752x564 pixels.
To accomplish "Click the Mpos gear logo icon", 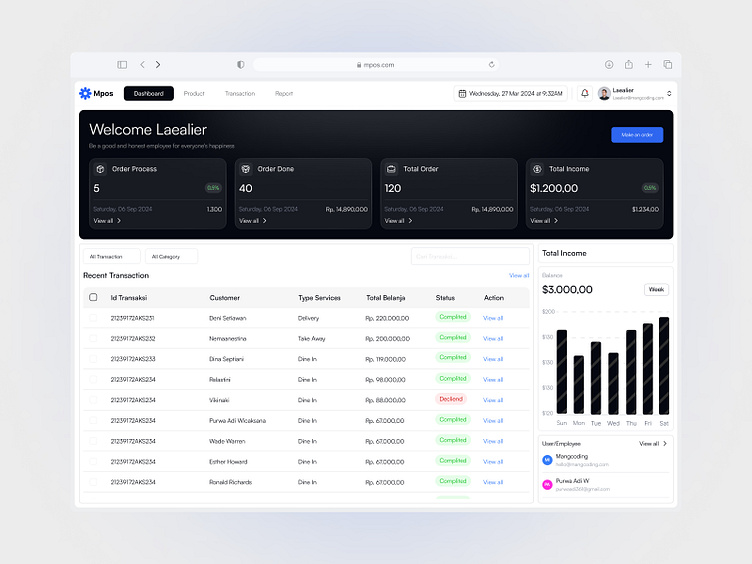I will click(85, 93).
